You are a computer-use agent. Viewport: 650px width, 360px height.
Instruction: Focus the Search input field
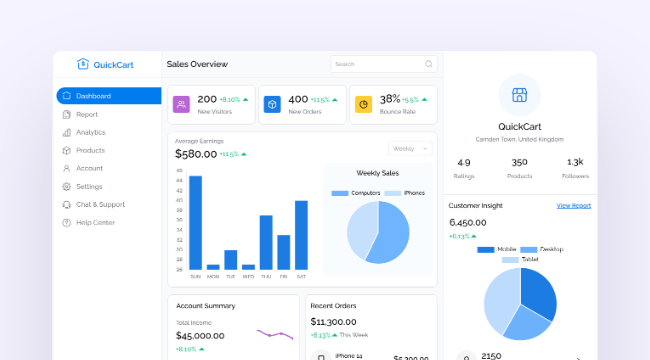(384, 64)
